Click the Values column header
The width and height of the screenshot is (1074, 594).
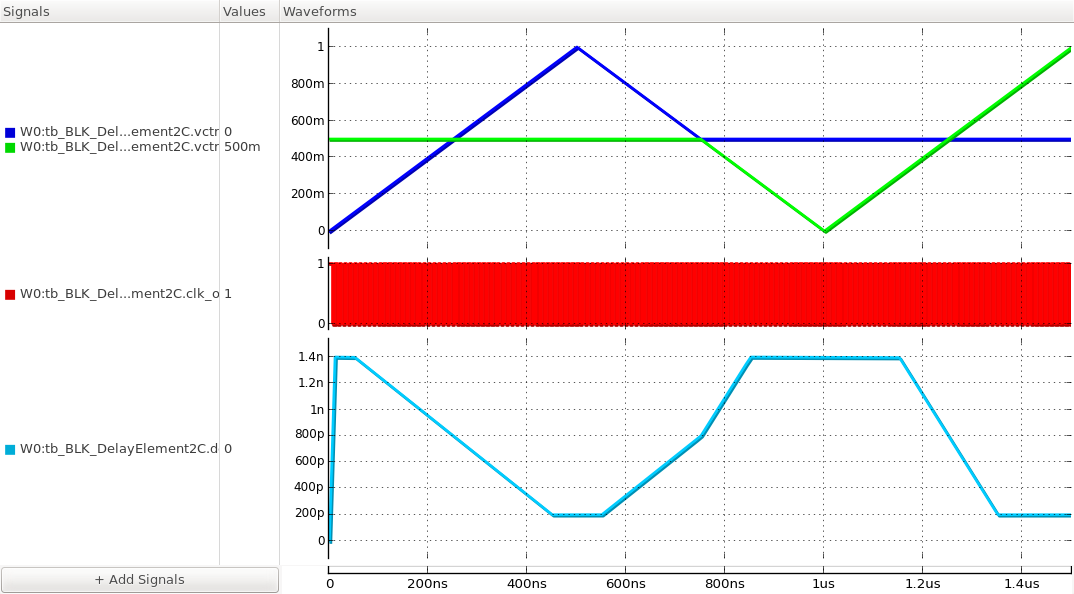(x=247, y=11)
